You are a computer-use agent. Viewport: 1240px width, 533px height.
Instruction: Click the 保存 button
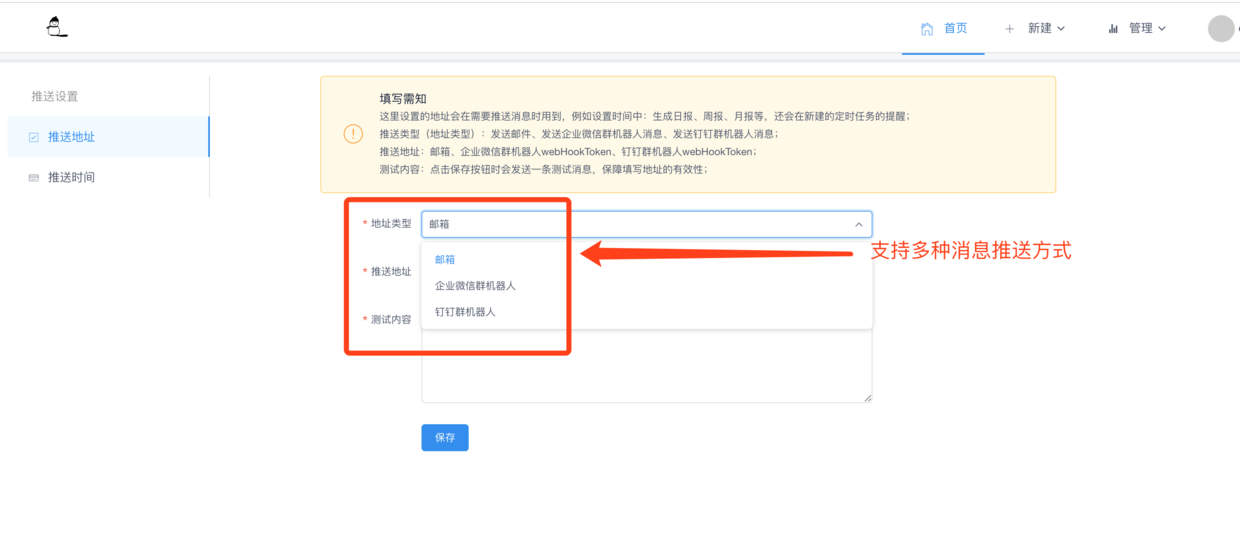(x=445, y=437)
